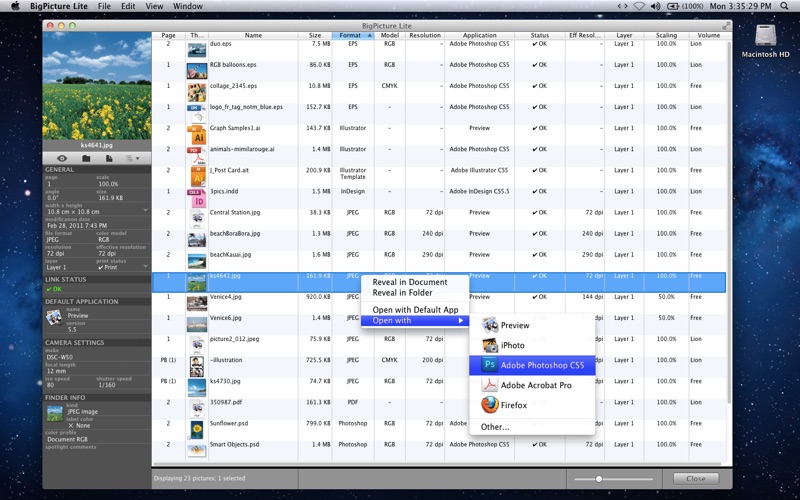Select Other... in Open with submenu
This screenshot has height=500, width=800.
[495, 427]
